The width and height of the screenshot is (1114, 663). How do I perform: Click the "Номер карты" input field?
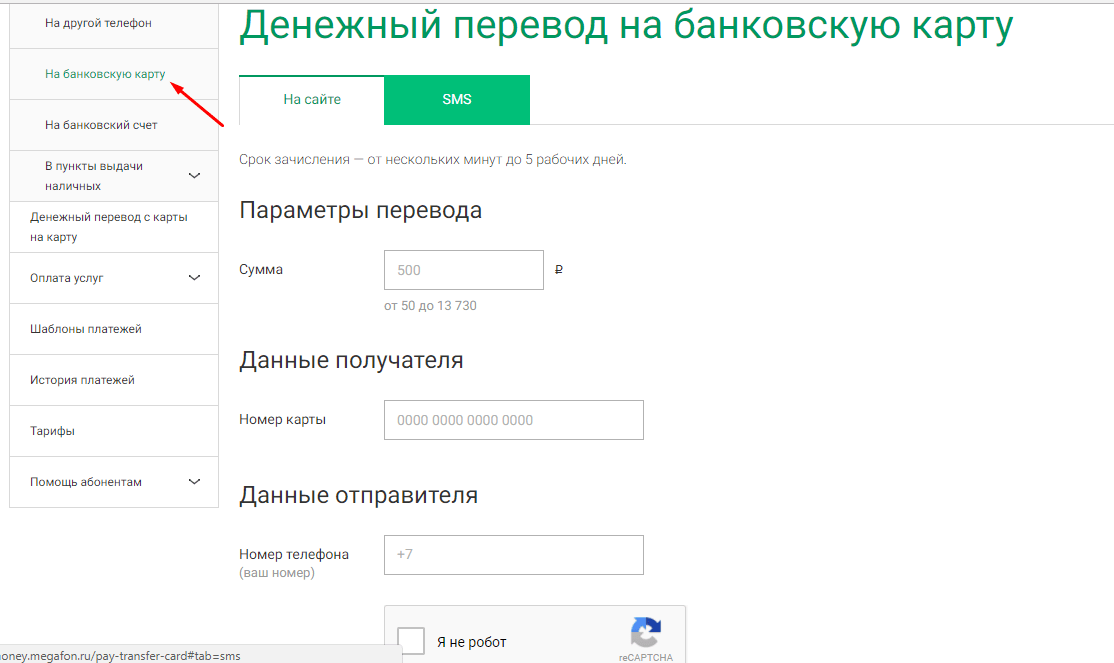pos(514,420)
